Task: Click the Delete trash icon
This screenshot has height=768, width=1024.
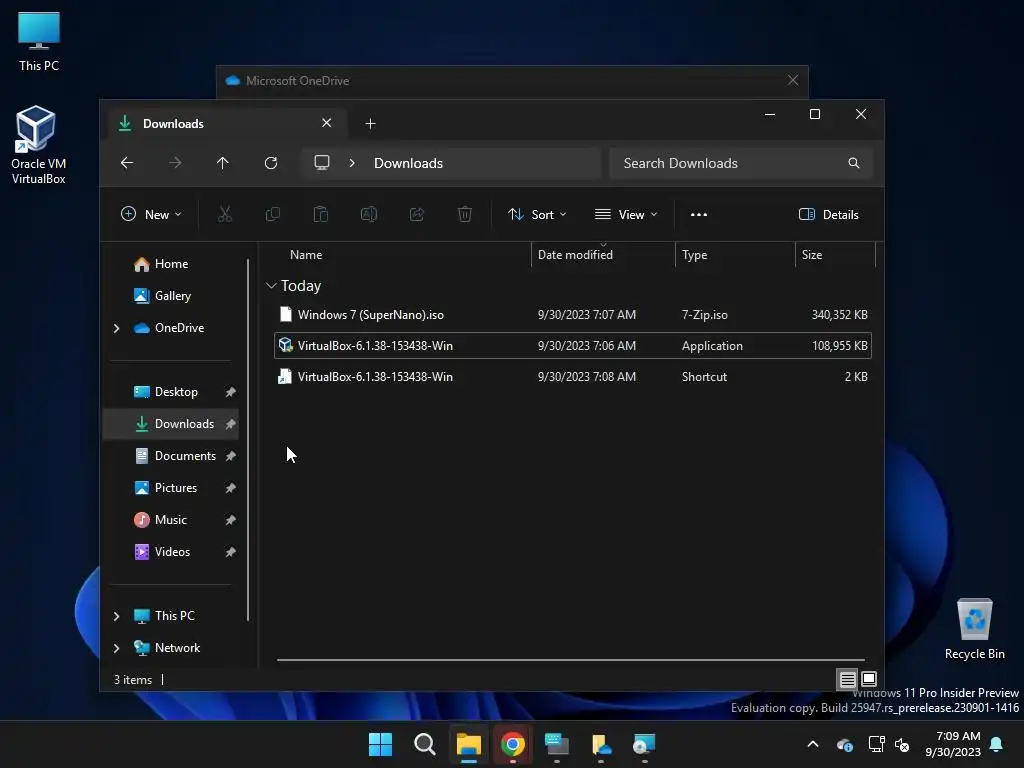Action: 465,214
